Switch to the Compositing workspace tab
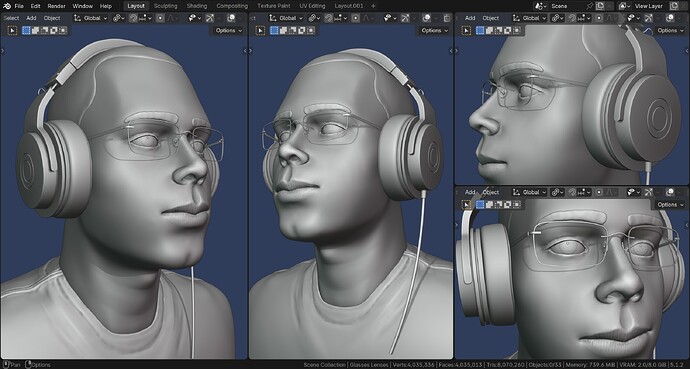The image size is (690, 369). pos(232,6)
